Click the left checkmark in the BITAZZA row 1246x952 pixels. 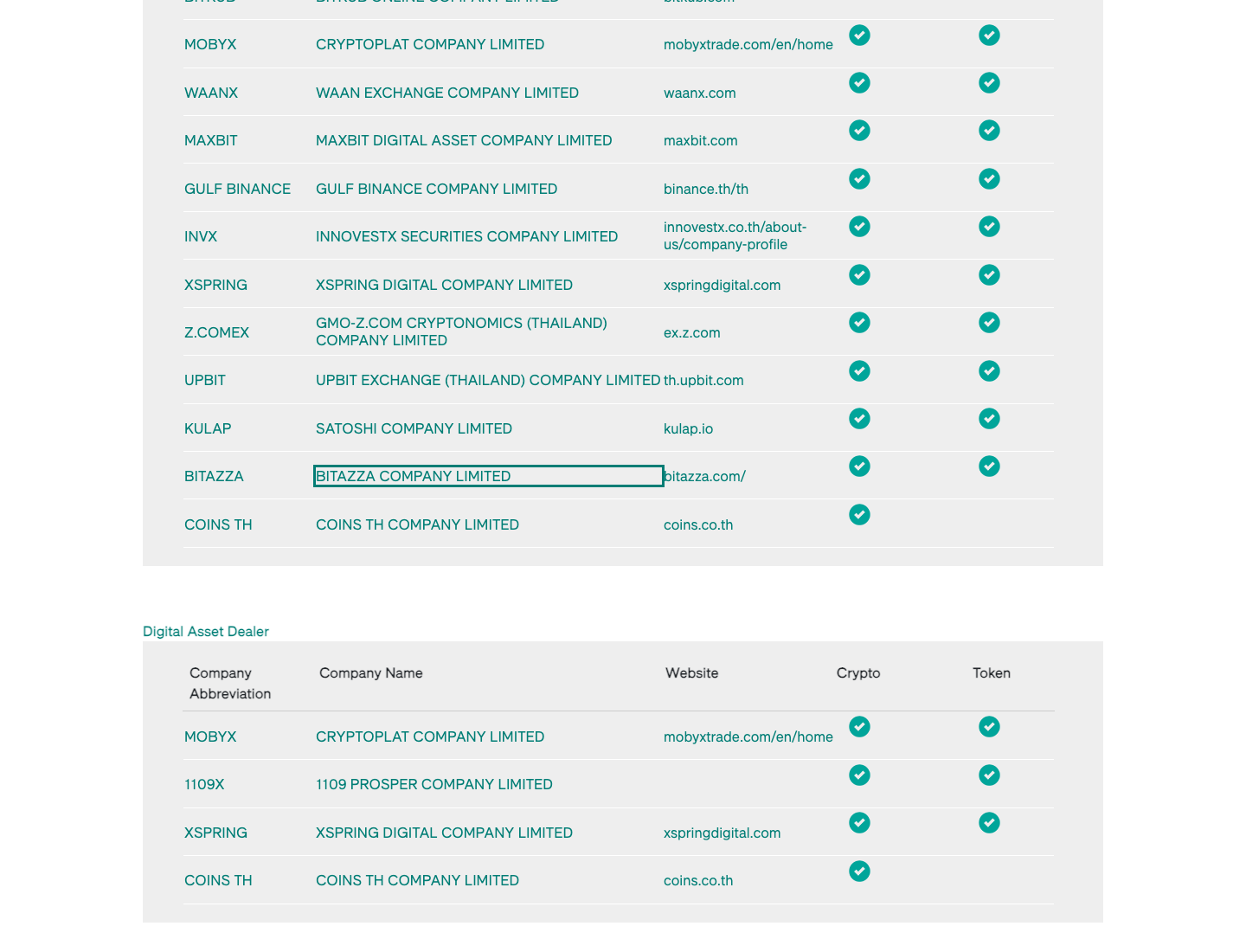pyautogui.click(x=859, y=466)
